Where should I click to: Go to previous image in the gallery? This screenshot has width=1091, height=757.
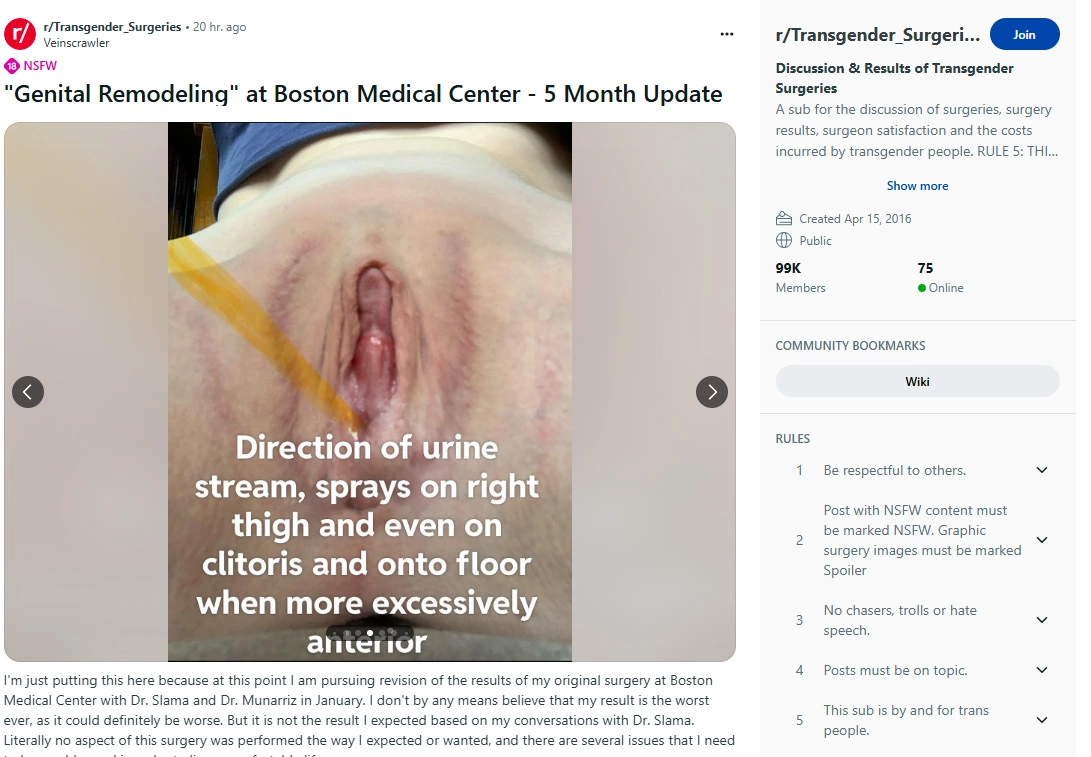tap(28, 392)
